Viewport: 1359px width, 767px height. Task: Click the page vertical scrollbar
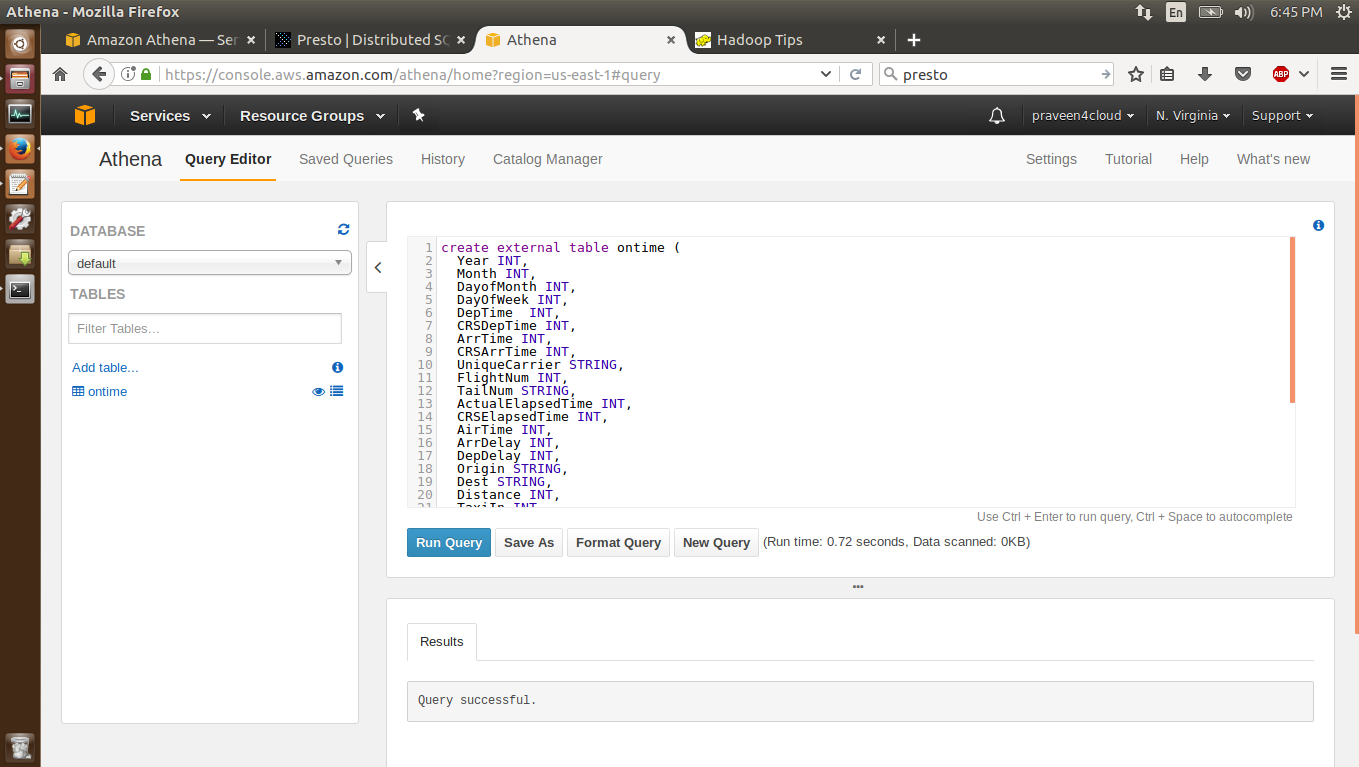point(1356,365)
